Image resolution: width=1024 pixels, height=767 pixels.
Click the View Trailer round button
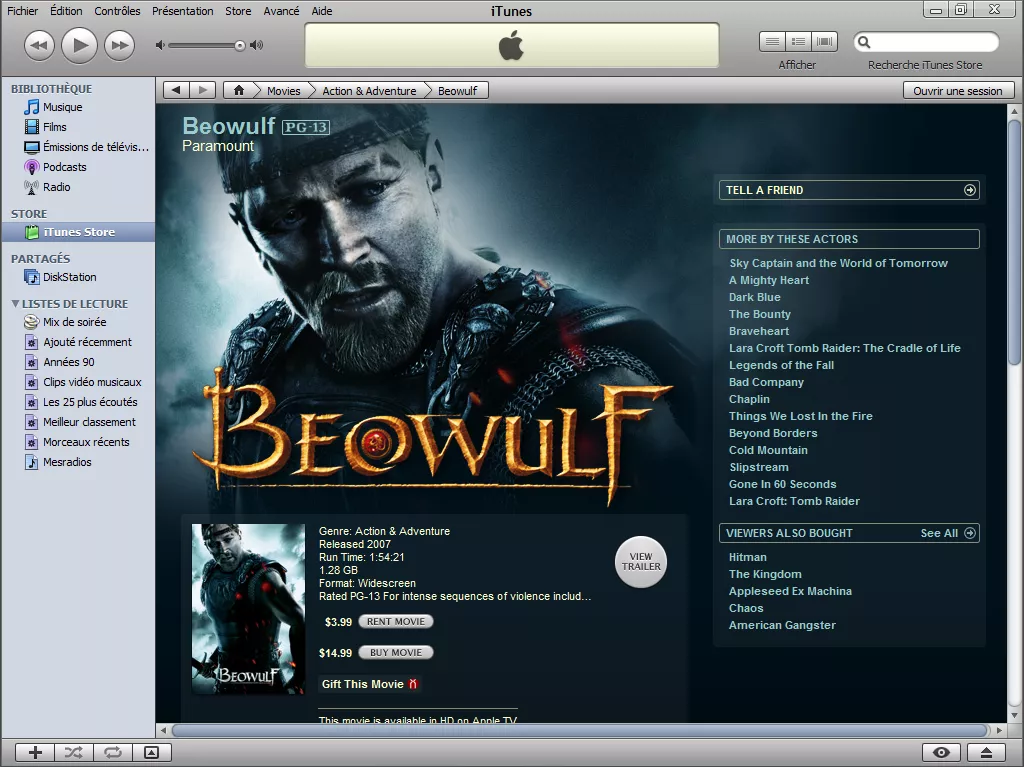(x=641, y=562)
